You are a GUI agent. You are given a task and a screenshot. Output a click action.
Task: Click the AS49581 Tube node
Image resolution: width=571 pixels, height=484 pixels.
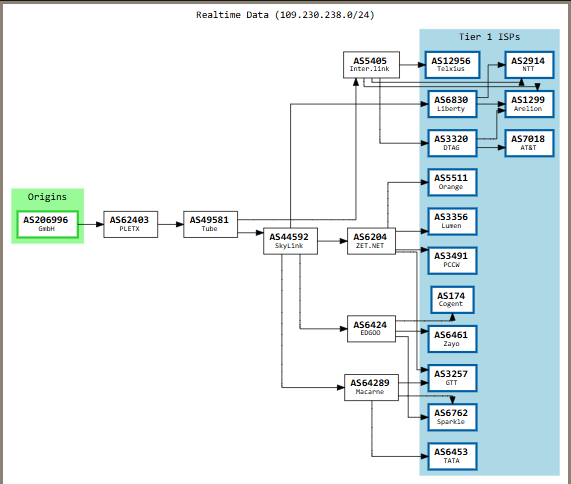[x=210, y=224]
